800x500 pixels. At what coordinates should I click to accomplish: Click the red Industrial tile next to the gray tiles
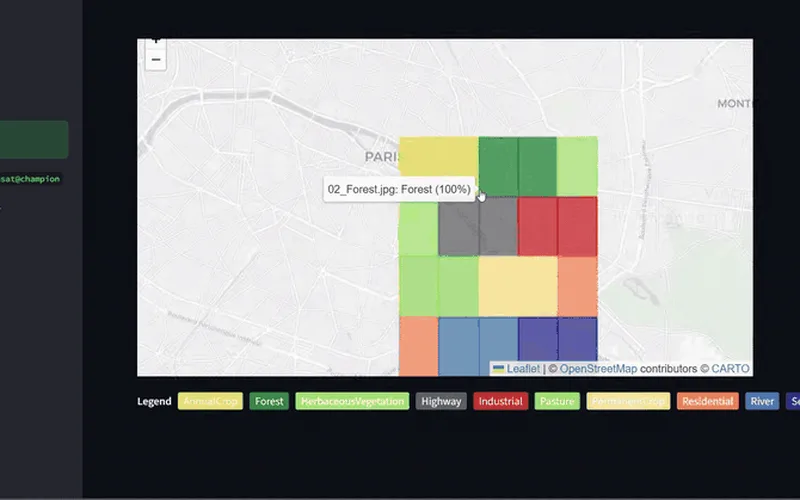click(x=538, y=226)
